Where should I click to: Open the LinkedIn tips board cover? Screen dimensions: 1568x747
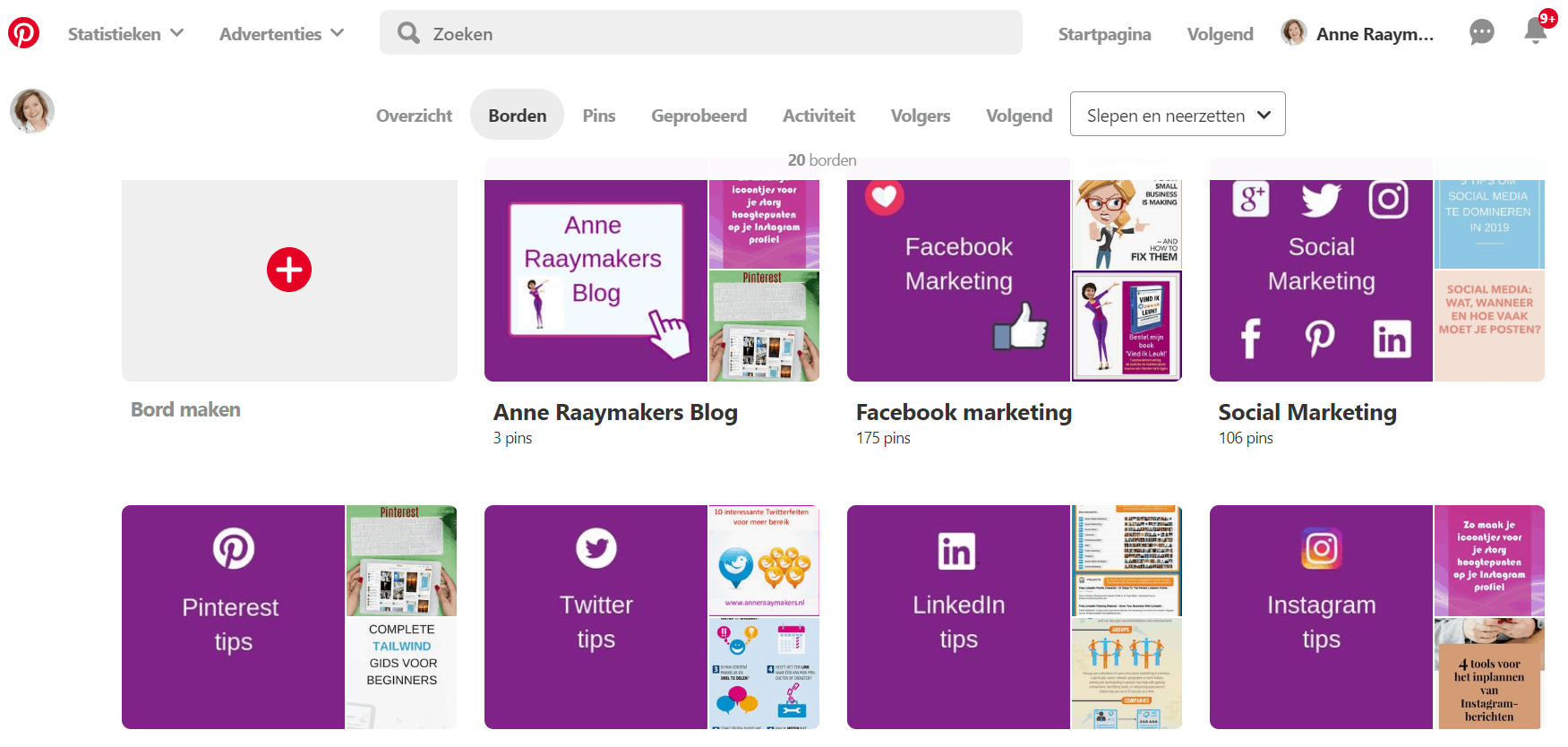coord(958,617)
